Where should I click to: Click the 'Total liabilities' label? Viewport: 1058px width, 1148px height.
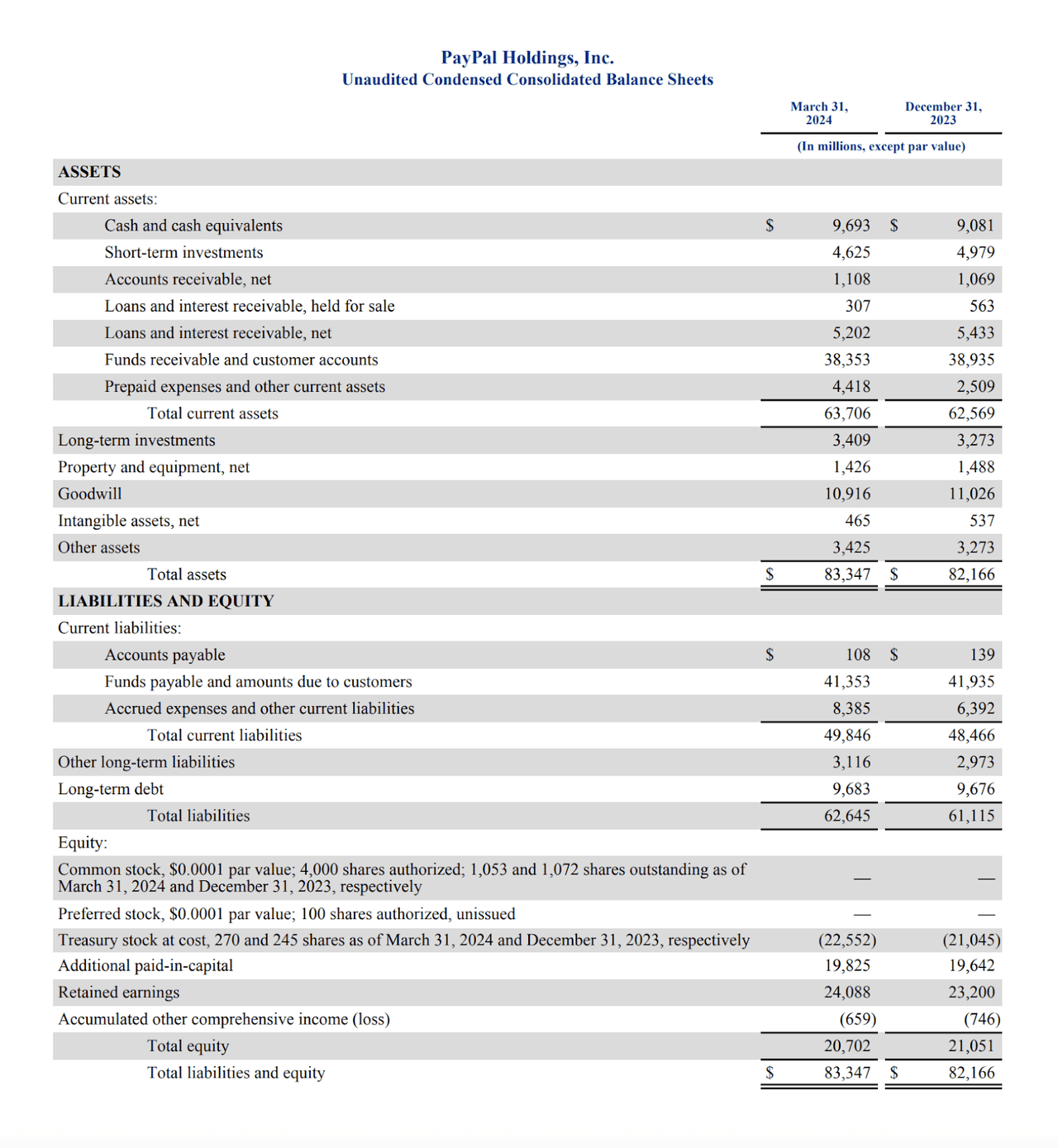click(198, 816)
